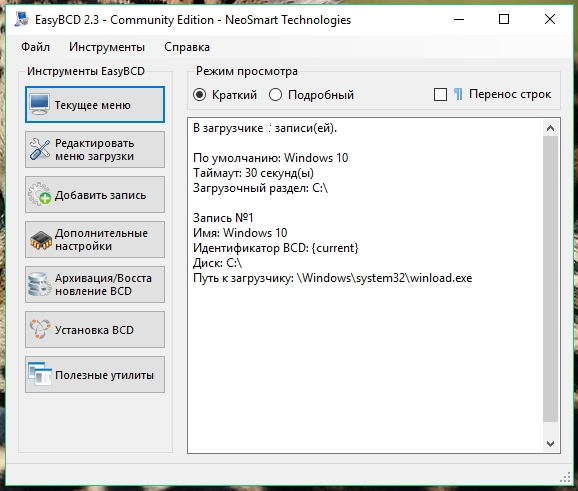
Task: Click the monitor icon on Текущее меню
Action: 39,105
